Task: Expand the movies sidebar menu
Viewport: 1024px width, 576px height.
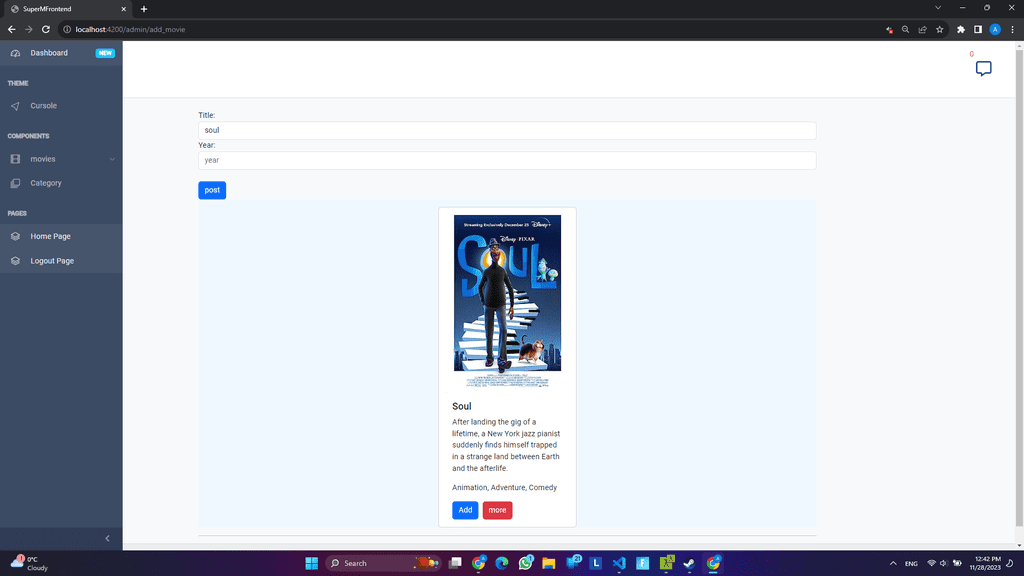Action: click(x=61, y=159)
